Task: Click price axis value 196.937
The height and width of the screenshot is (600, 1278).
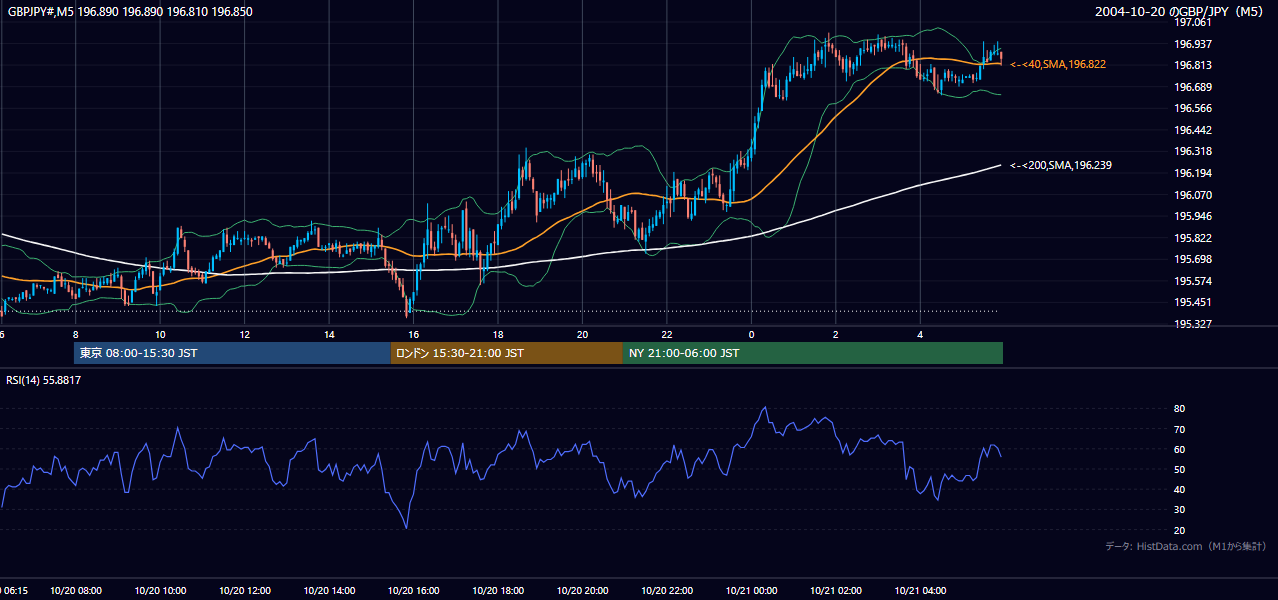Action: (1193, 44)
